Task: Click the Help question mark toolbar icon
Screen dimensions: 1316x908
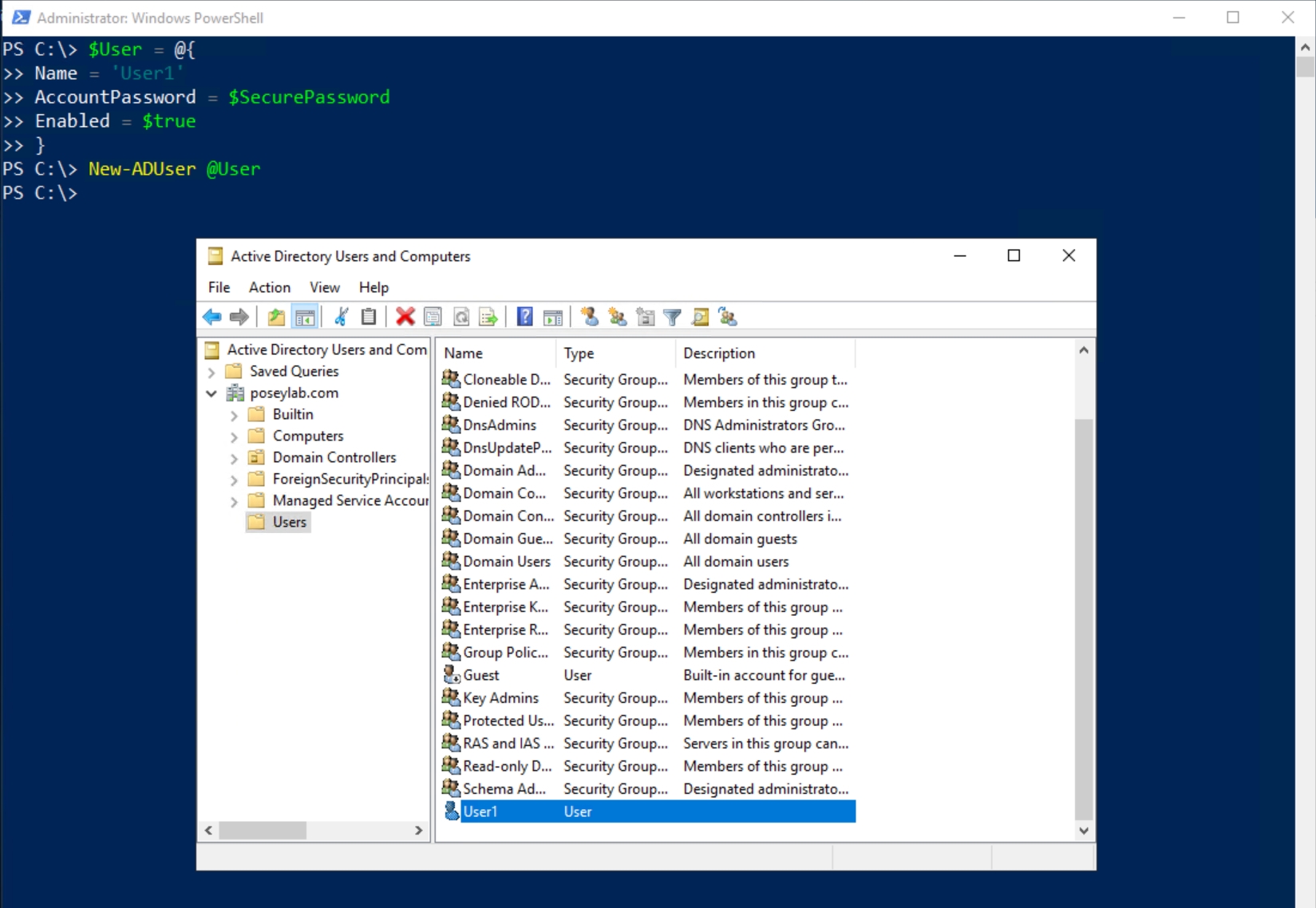Action: point(524,317)
